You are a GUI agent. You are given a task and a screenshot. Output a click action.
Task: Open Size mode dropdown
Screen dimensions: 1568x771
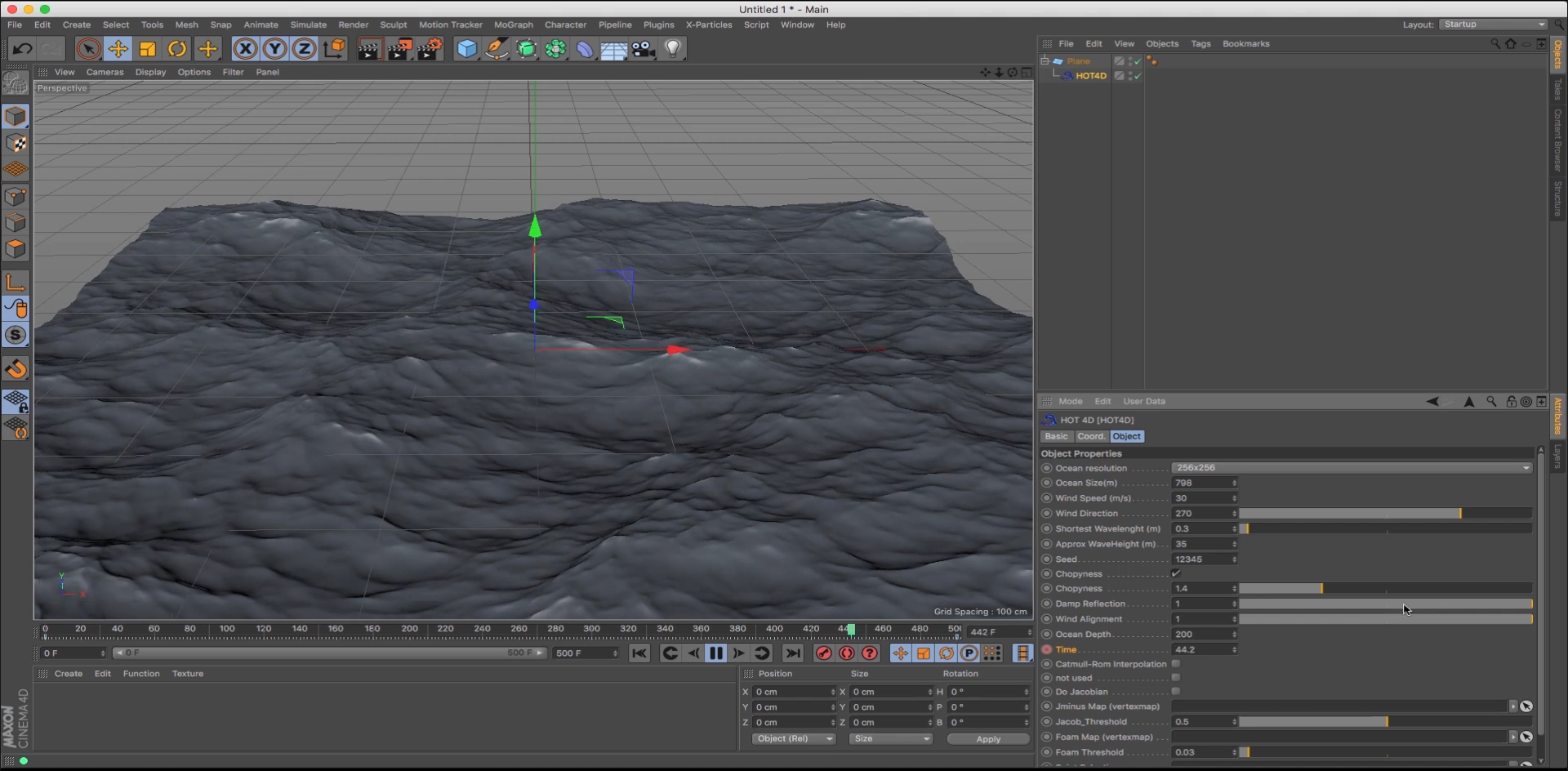[x=890, y=739]
